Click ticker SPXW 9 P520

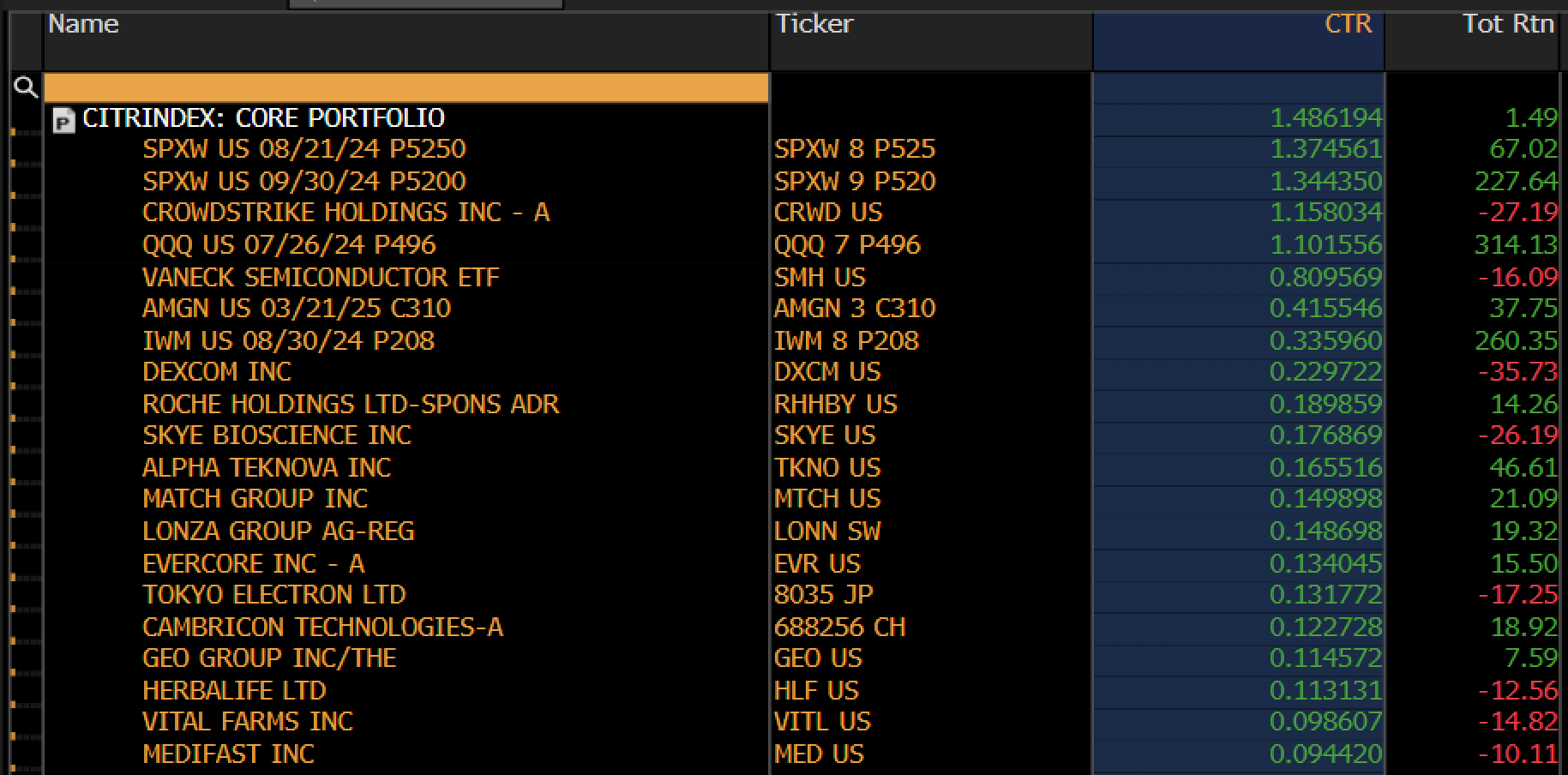click(855, 181)
